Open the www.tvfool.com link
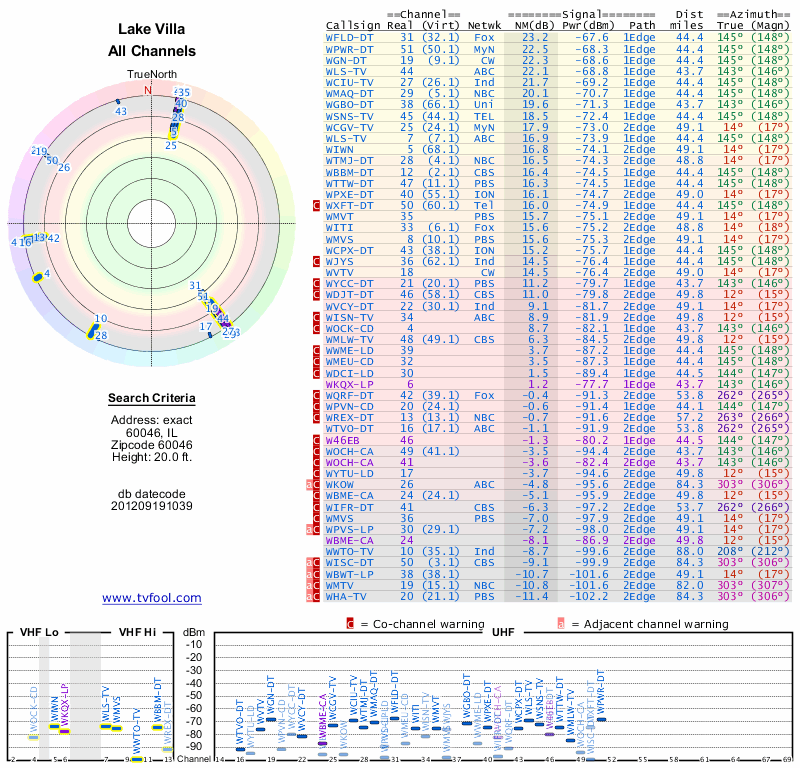This screenshot has height=768, width=800. click(152, 598)
